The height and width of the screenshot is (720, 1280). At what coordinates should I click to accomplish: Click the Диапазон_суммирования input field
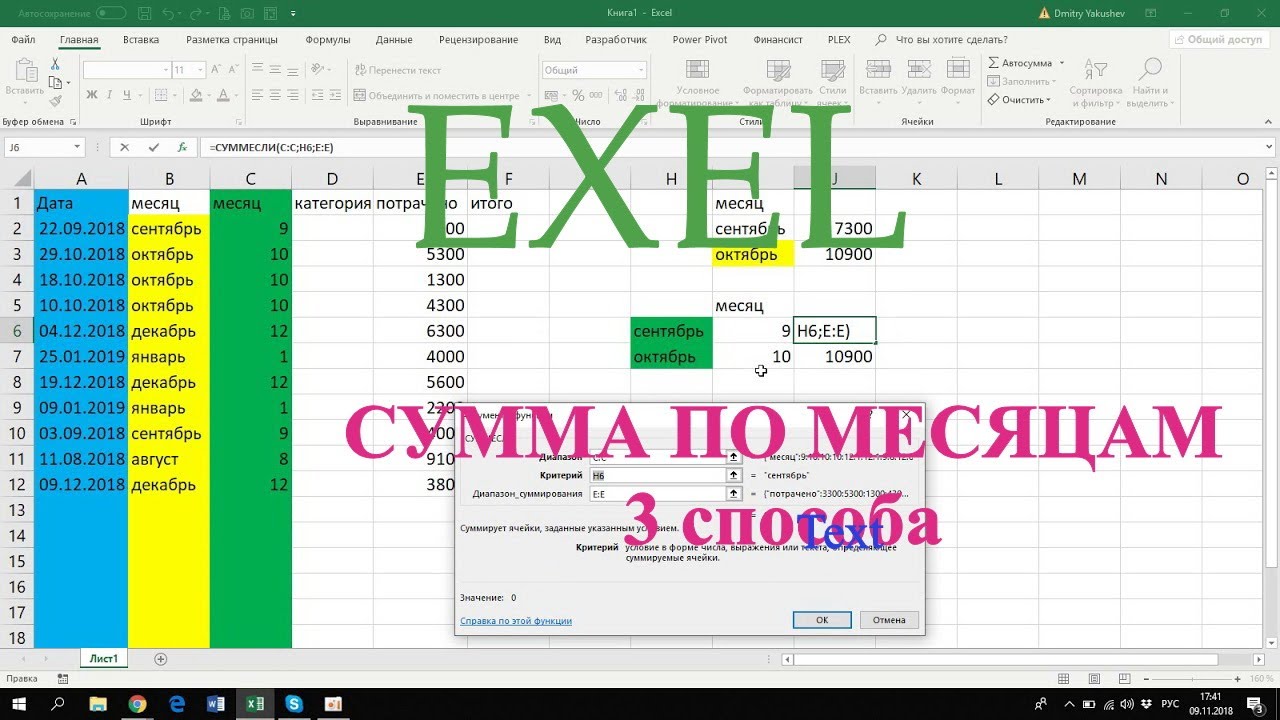coord(658,493)
